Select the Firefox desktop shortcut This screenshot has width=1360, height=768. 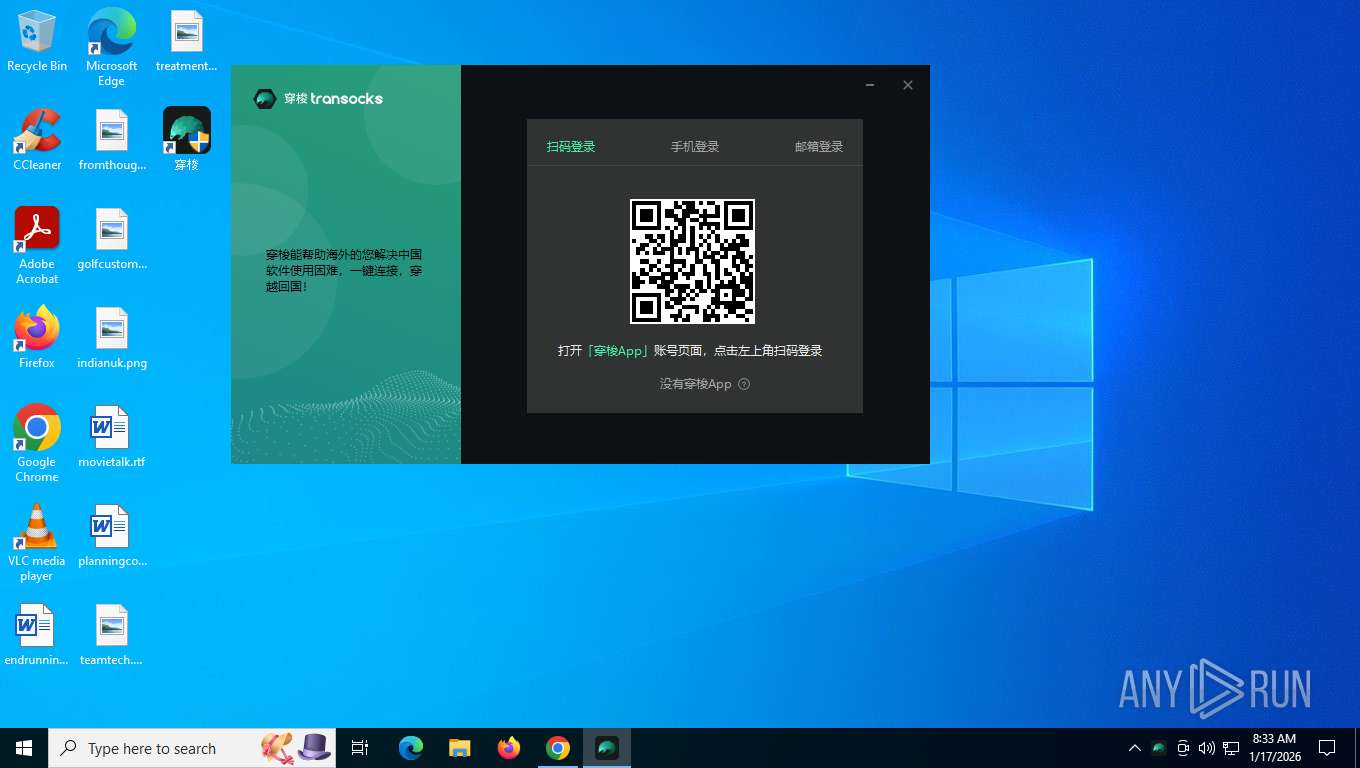(37, 338)
